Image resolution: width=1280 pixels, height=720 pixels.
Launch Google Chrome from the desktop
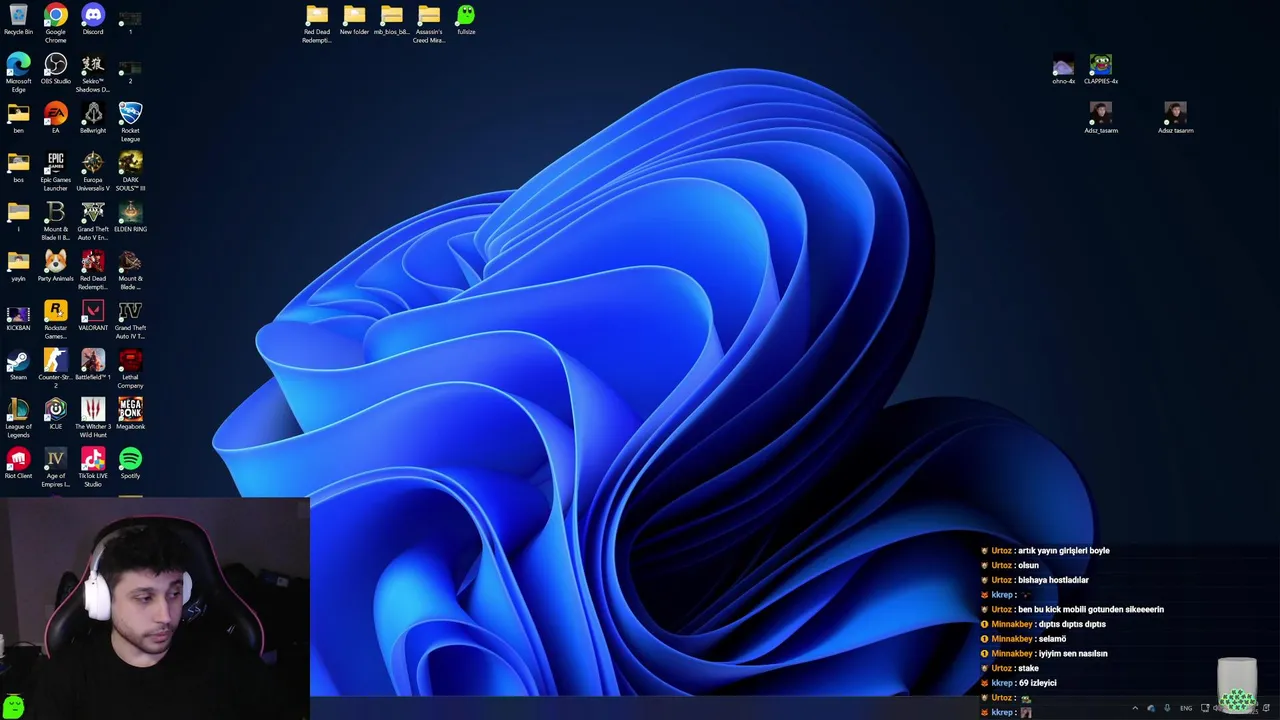point(55,19)
